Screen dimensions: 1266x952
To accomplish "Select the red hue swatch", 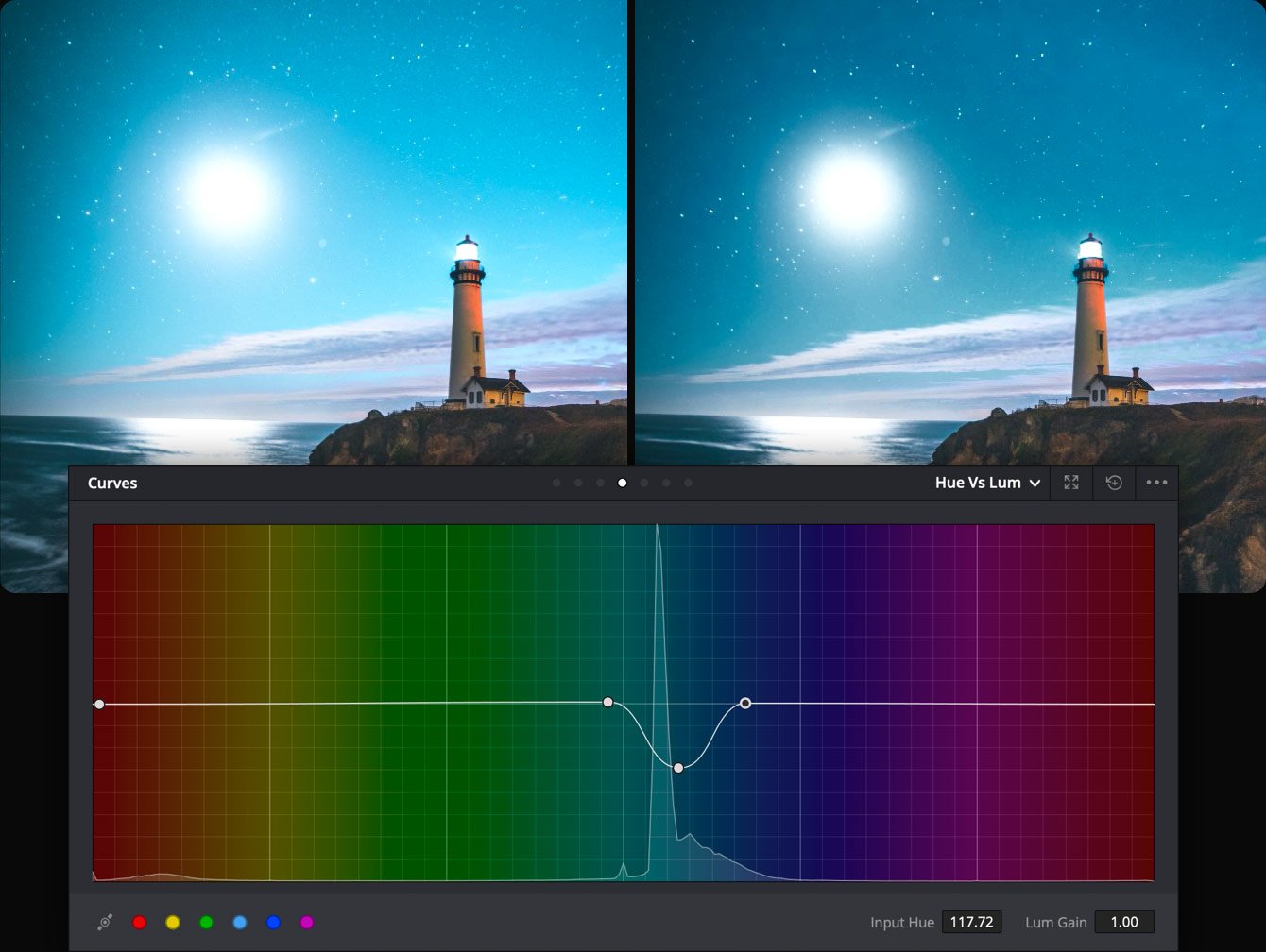I will click(140, 923).
